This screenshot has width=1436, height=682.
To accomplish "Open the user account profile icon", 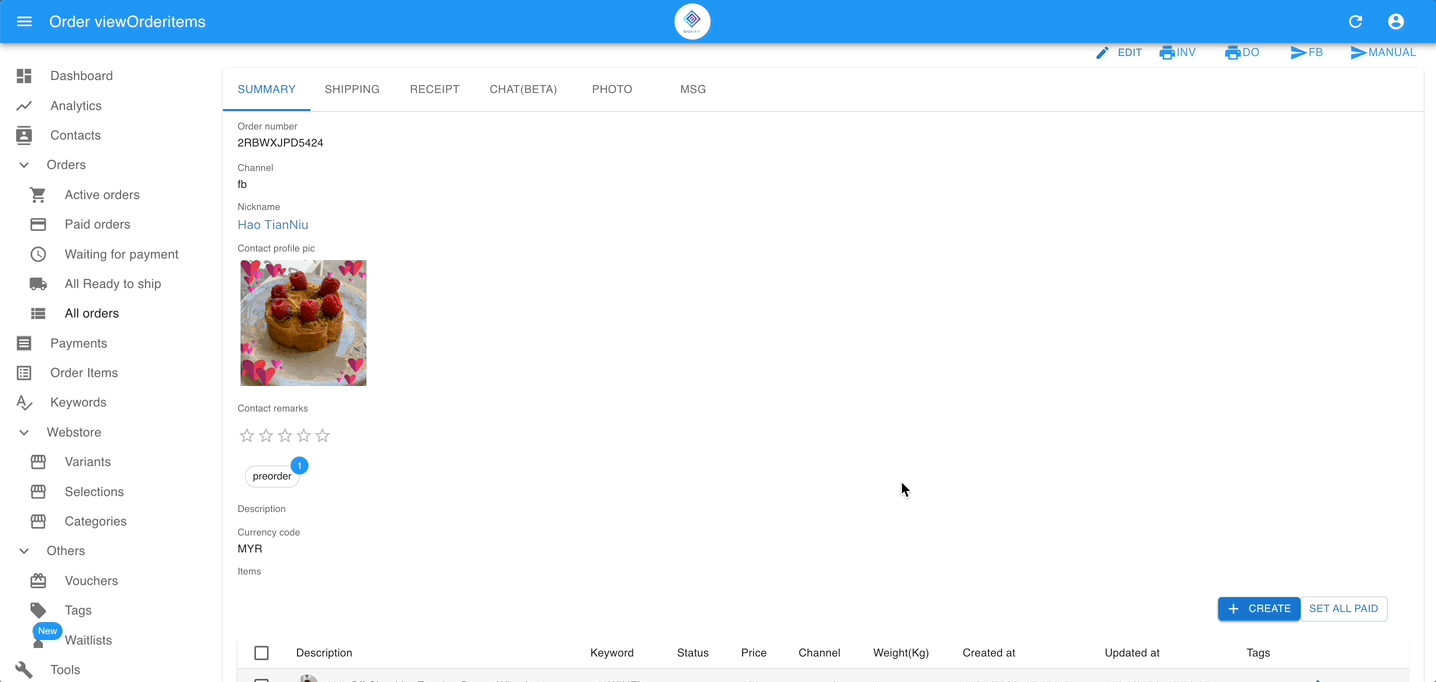I will point(1396,22).
